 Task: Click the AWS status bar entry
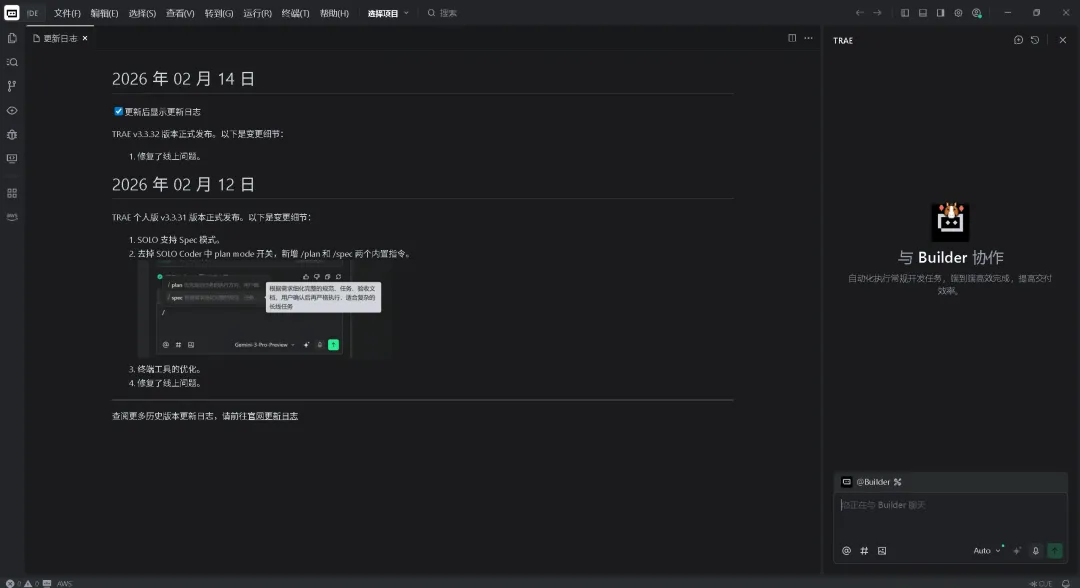pyautogui.click(x=64, y=583)
